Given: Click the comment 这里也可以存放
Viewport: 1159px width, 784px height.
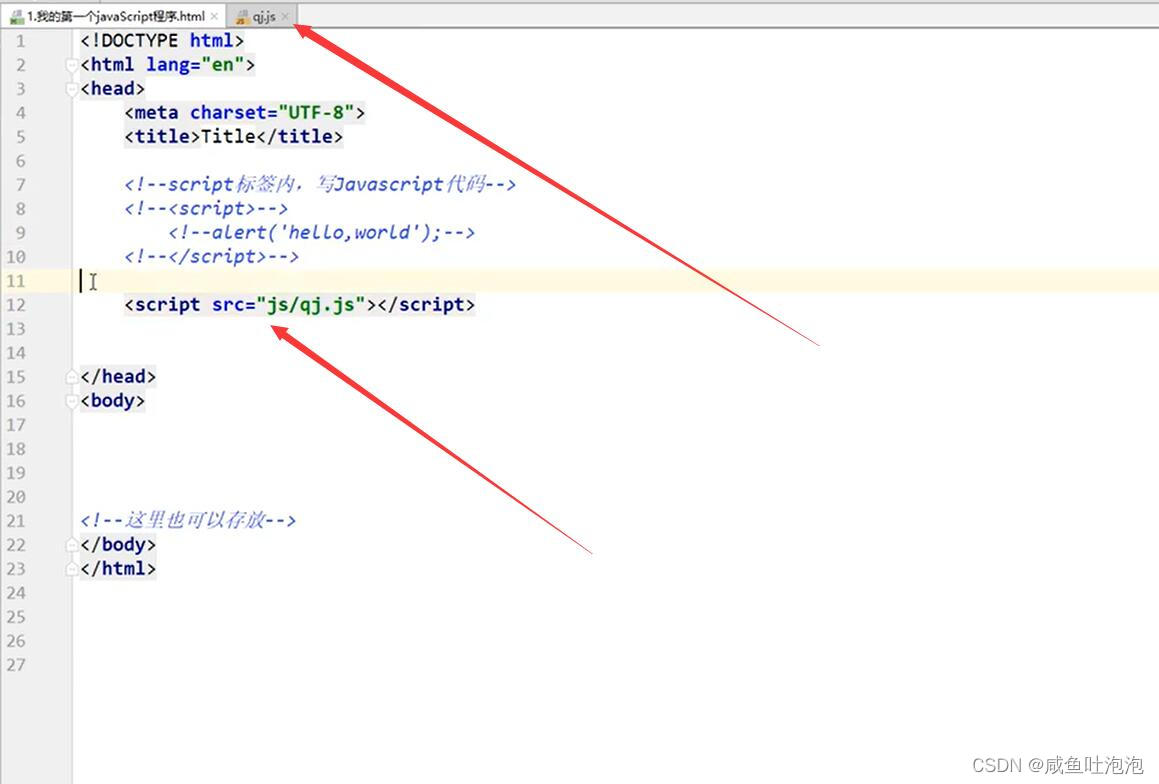Looking at the screenshot, I should (x=188, y=520).
